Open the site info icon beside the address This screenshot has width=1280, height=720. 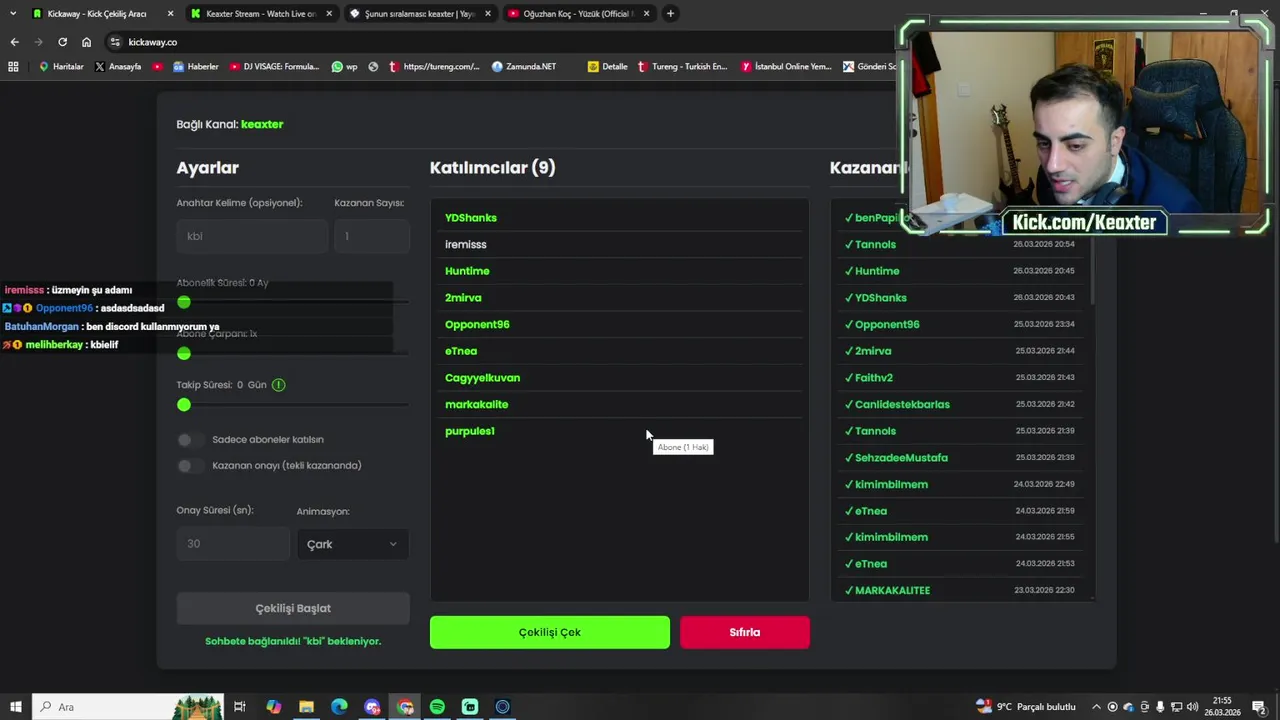tap(115, 42)
